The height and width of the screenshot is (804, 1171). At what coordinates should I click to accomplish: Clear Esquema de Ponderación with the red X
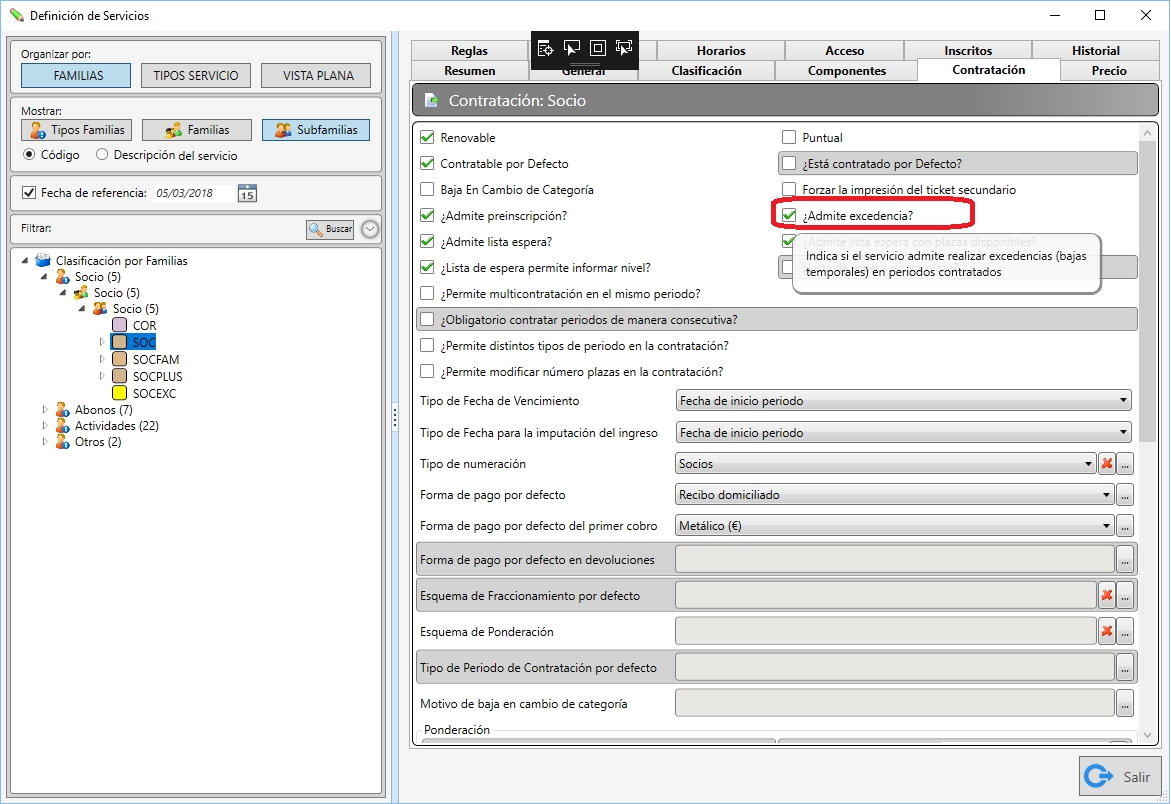(1107, 632)
